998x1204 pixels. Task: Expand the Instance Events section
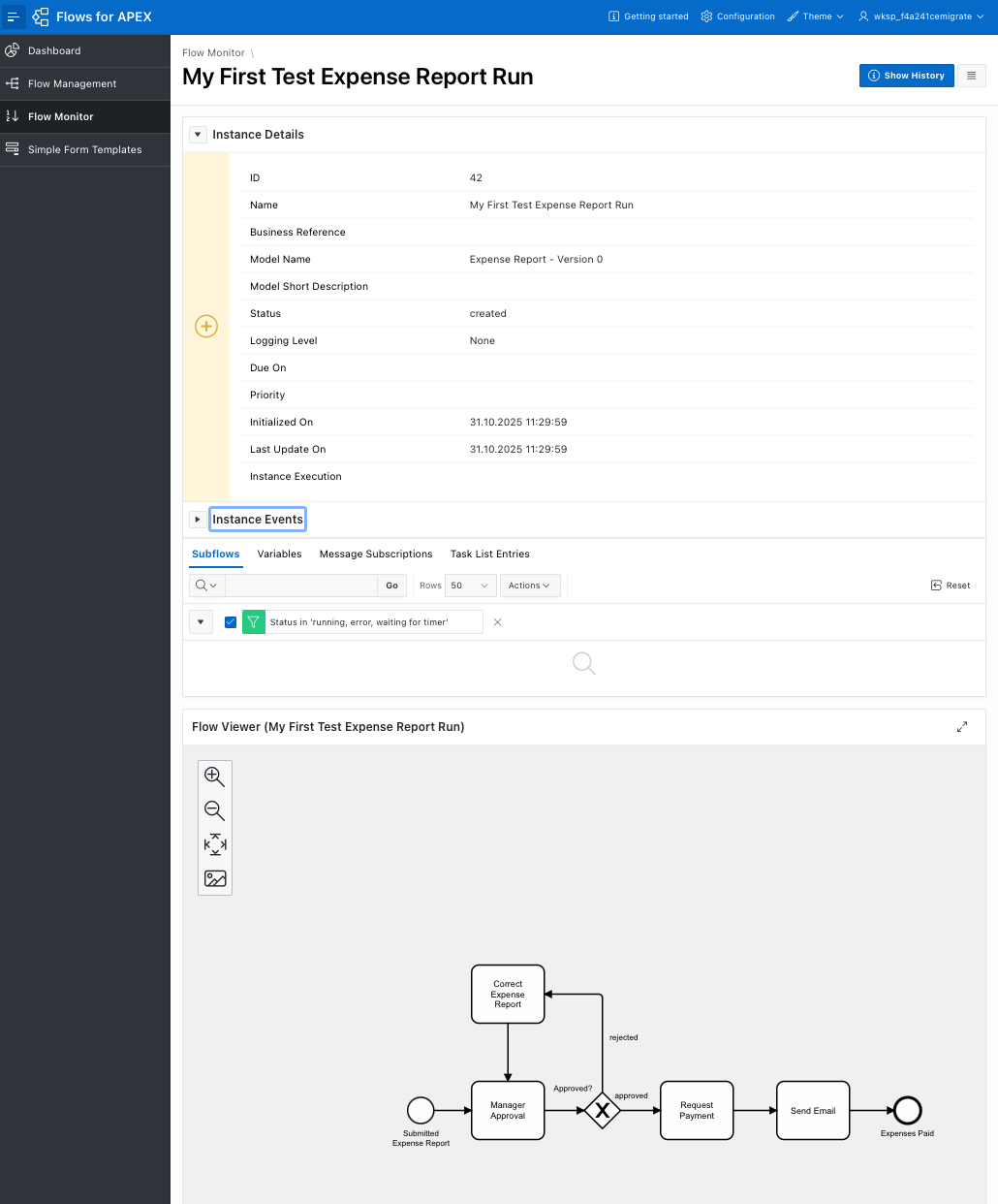198,519
